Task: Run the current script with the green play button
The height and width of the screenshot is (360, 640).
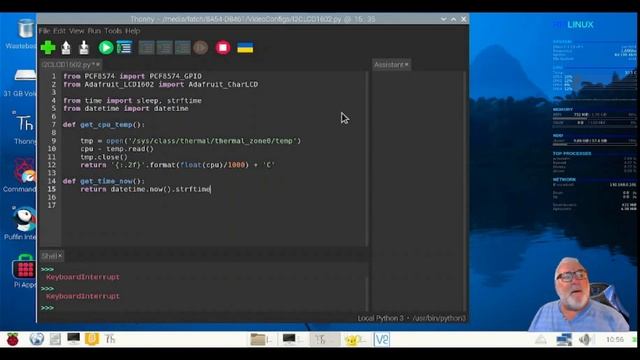Action: click(106, 48)
